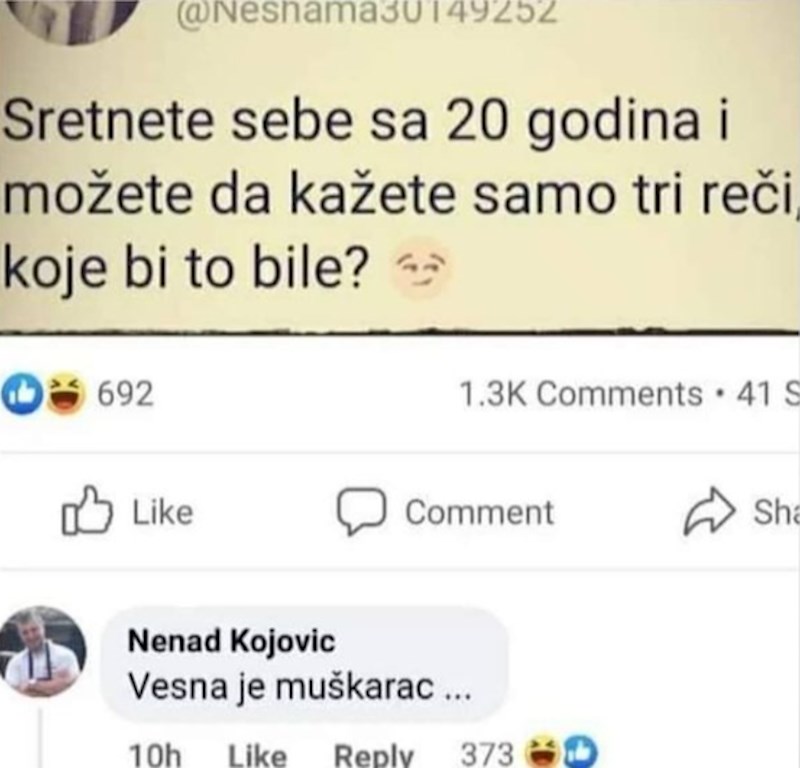Show the 373 reactions on the comment
The height and width of the screenshot is (768, 800).
tap(485, 753)
